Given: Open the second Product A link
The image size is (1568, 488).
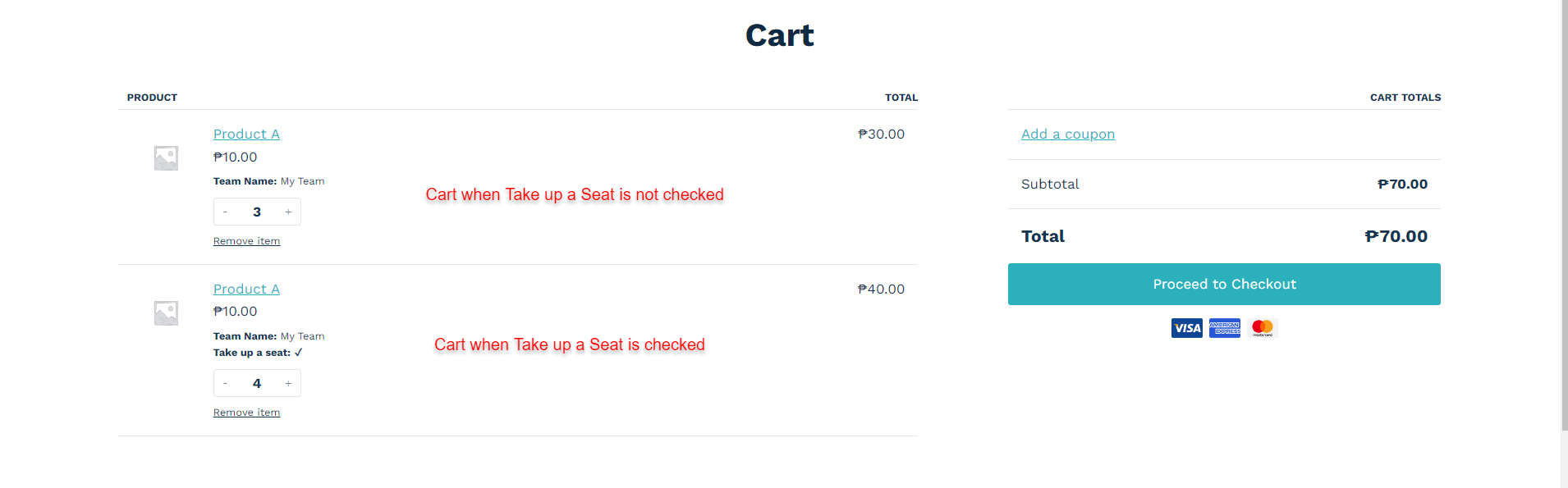Looking at the screenshot, I should coord(246,289).
